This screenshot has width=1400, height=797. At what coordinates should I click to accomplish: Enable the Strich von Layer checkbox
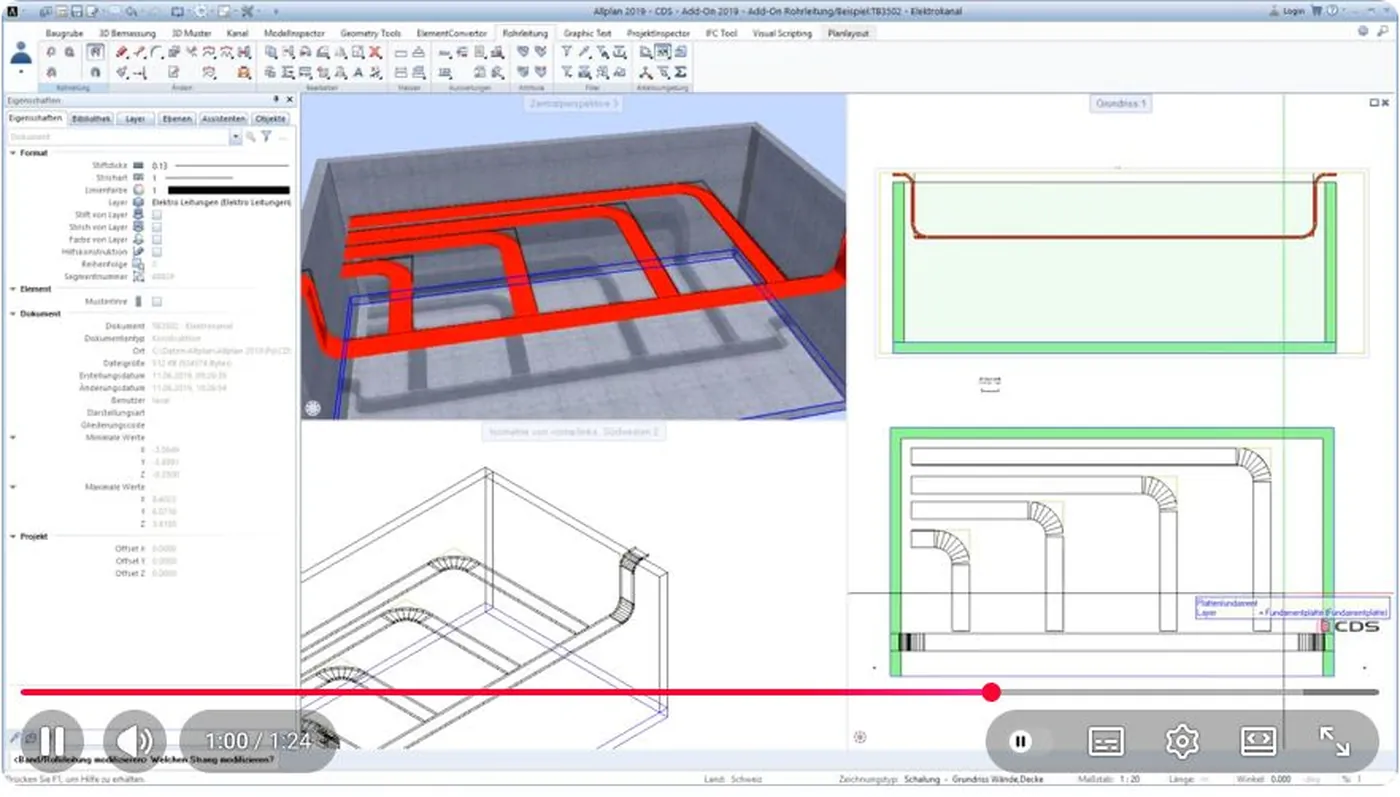157,227
